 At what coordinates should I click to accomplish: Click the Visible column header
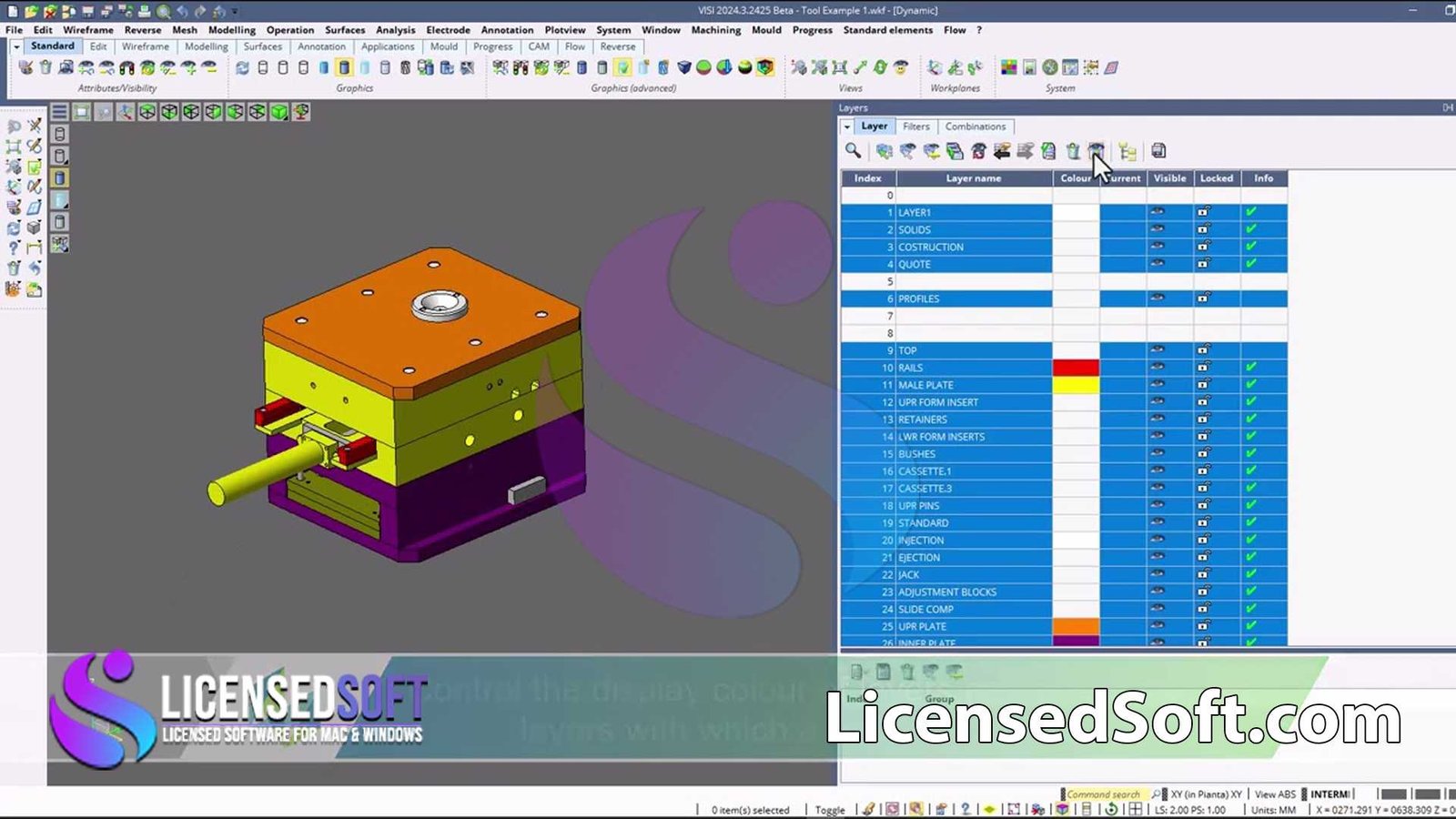[x=1169, y=178]
